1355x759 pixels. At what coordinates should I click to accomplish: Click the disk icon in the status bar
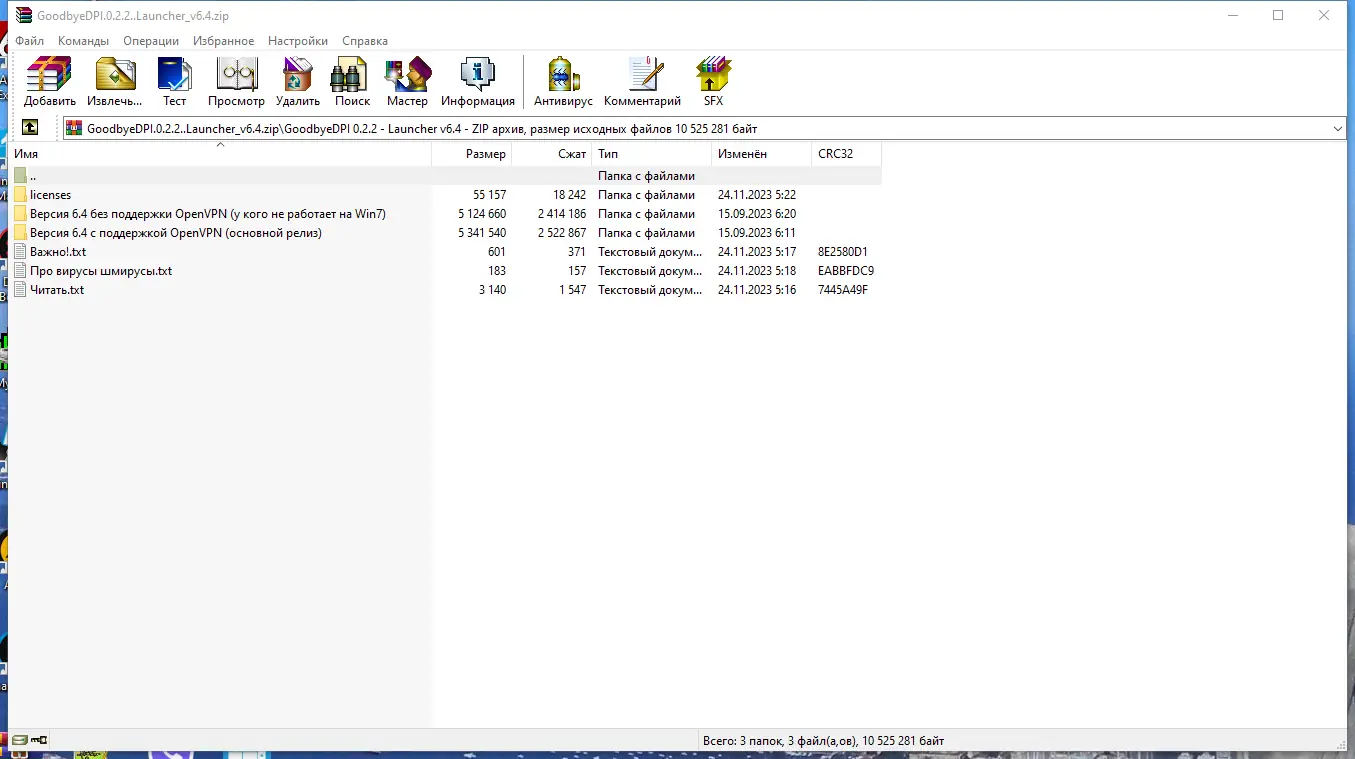coord(19,741)
